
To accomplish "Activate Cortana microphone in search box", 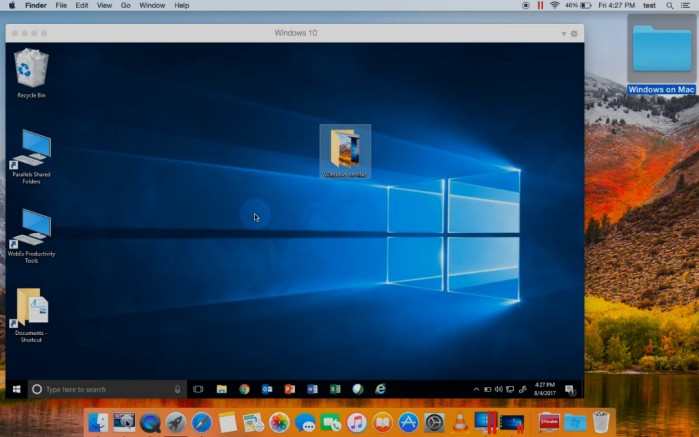I will [177, 389].
